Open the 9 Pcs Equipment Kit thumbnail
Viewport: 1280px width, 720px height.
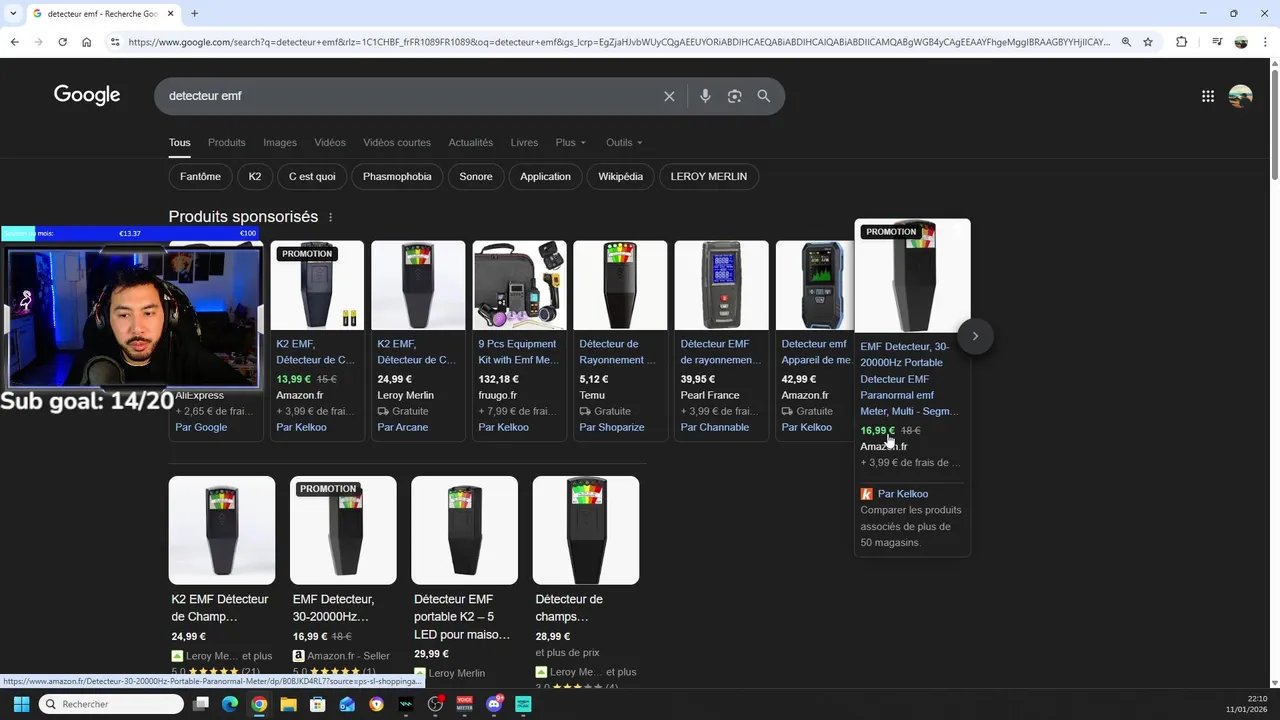pyautogui.click(x=519, y=285)
